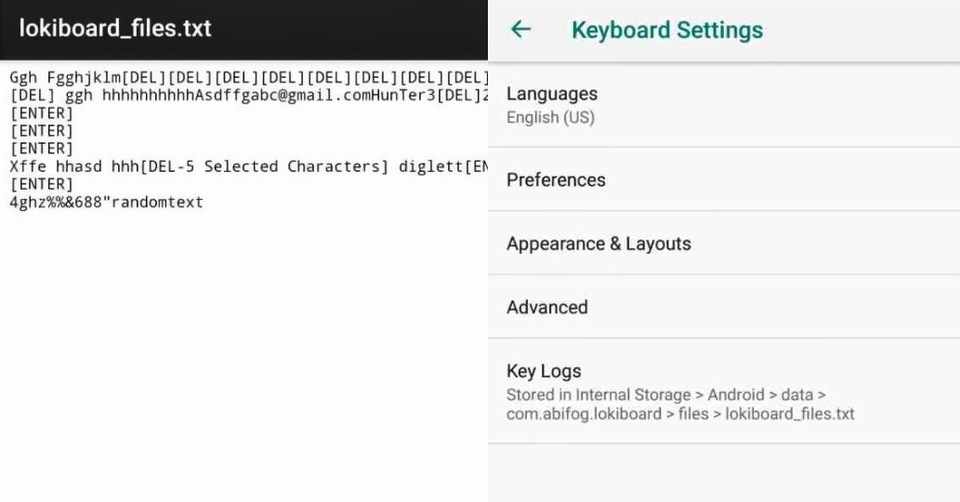Click the Keyboard Settings header title
The height and width of the screenshot is (502, 960).
click(667, 30)
